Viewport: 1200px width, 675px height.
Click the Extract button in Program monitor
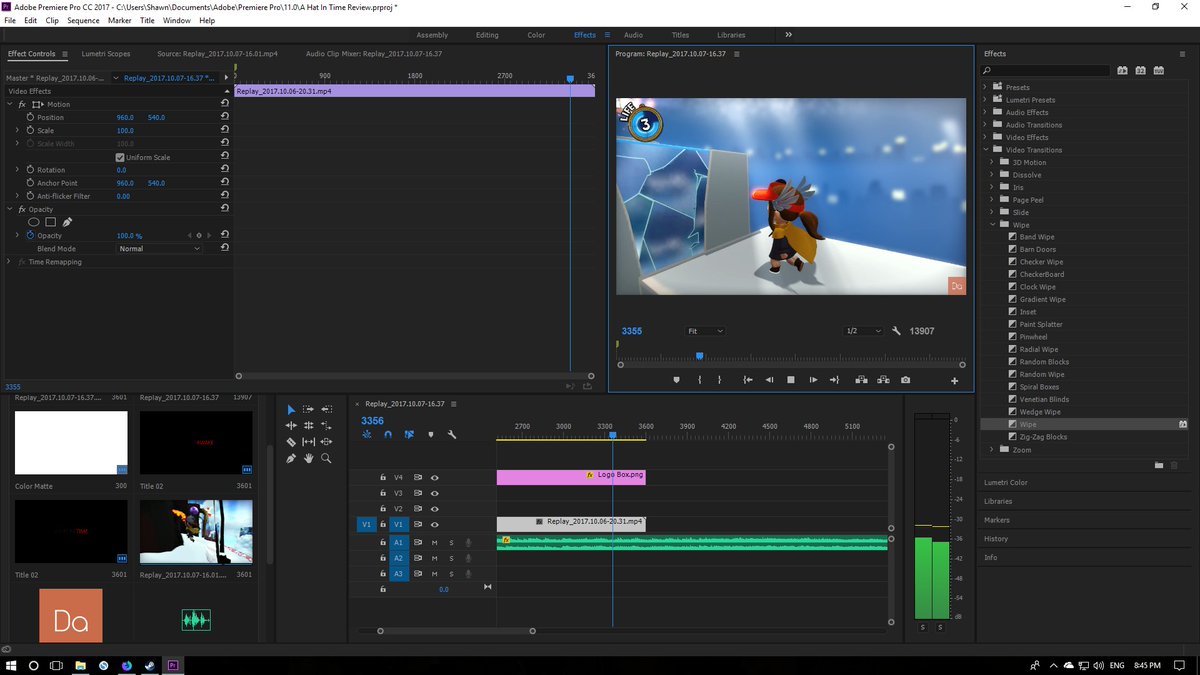coord(883,380)
